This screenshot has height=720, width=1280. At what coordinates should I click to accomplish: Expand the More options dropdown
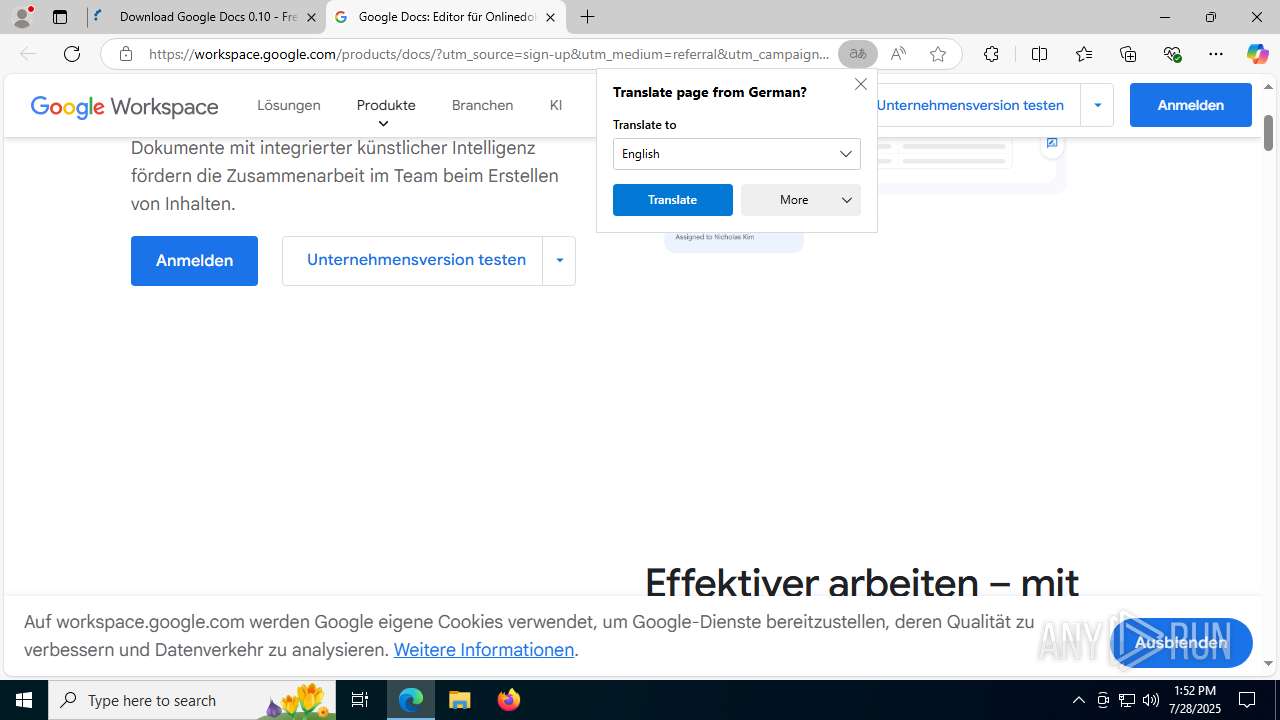[x=801, y=200]
